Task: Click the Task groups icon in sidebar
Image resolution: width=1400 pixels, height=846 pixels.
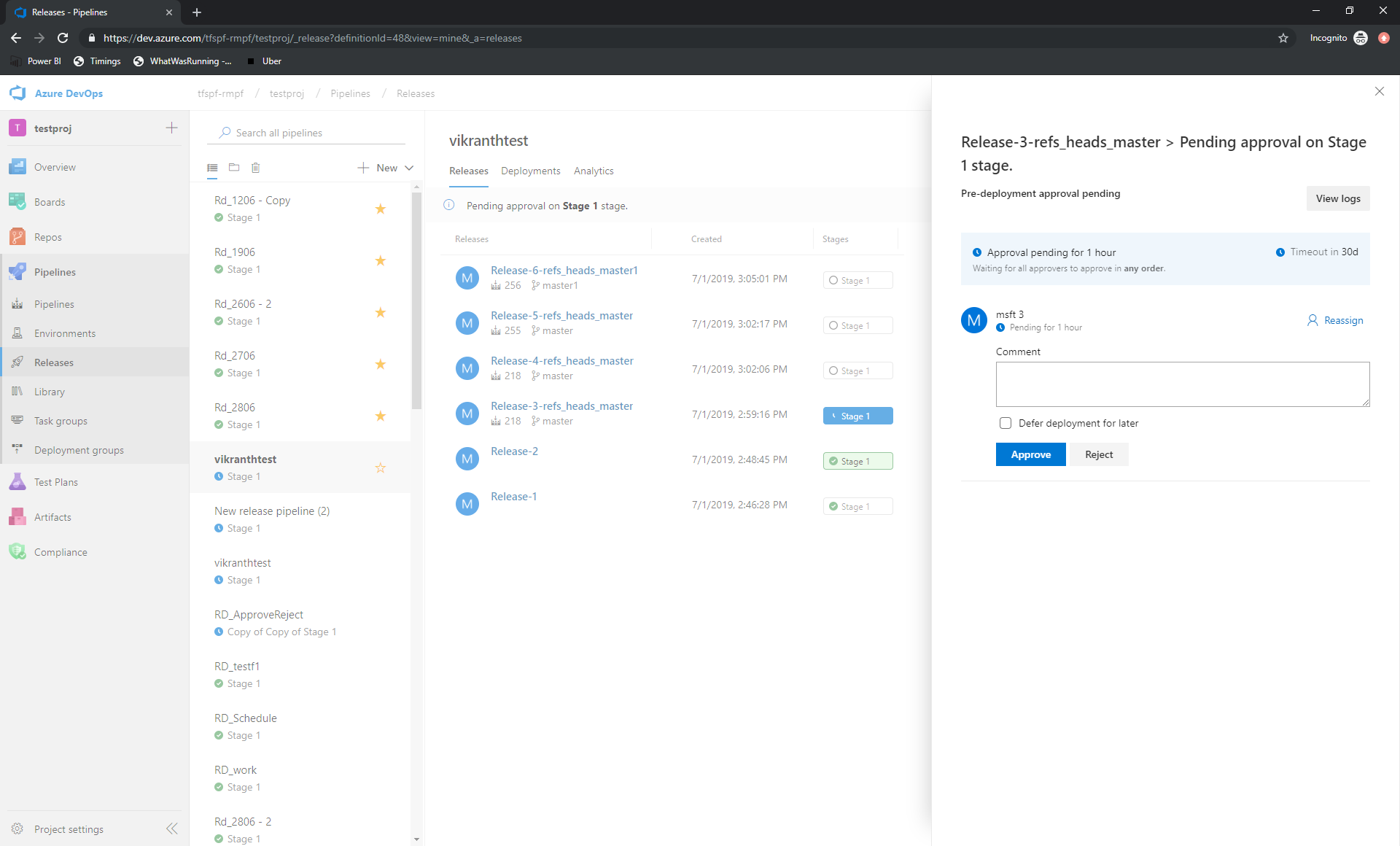Action: coord(17,420)
